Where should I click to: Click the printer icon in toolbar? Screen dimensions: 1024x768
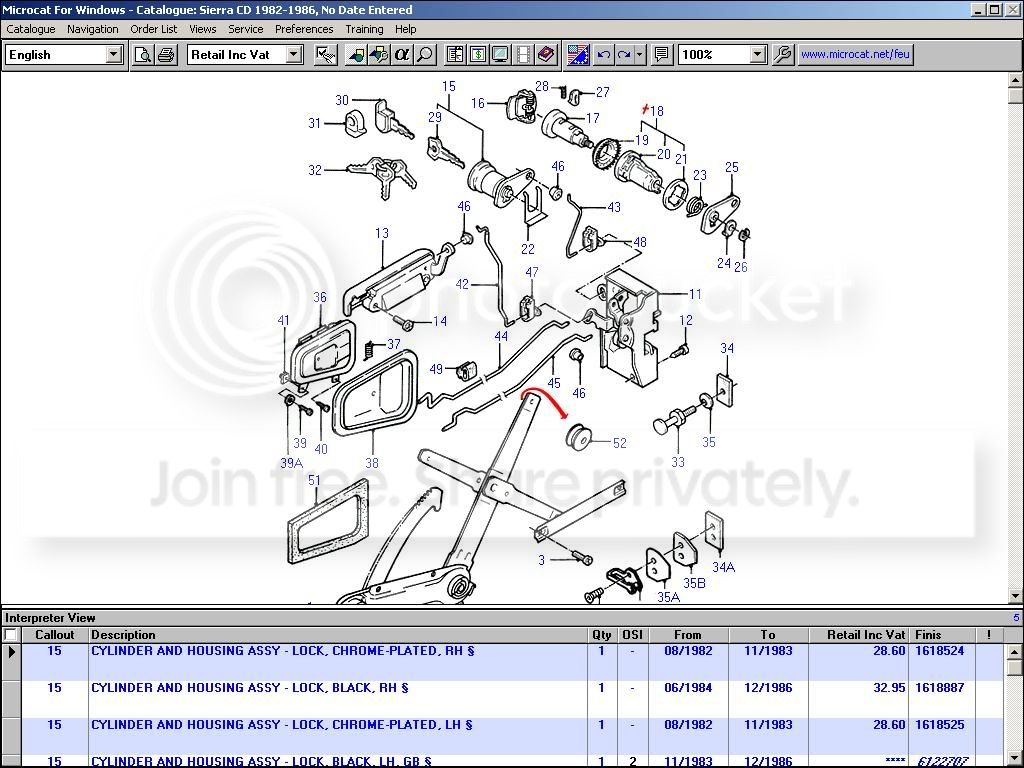[166, 55]
